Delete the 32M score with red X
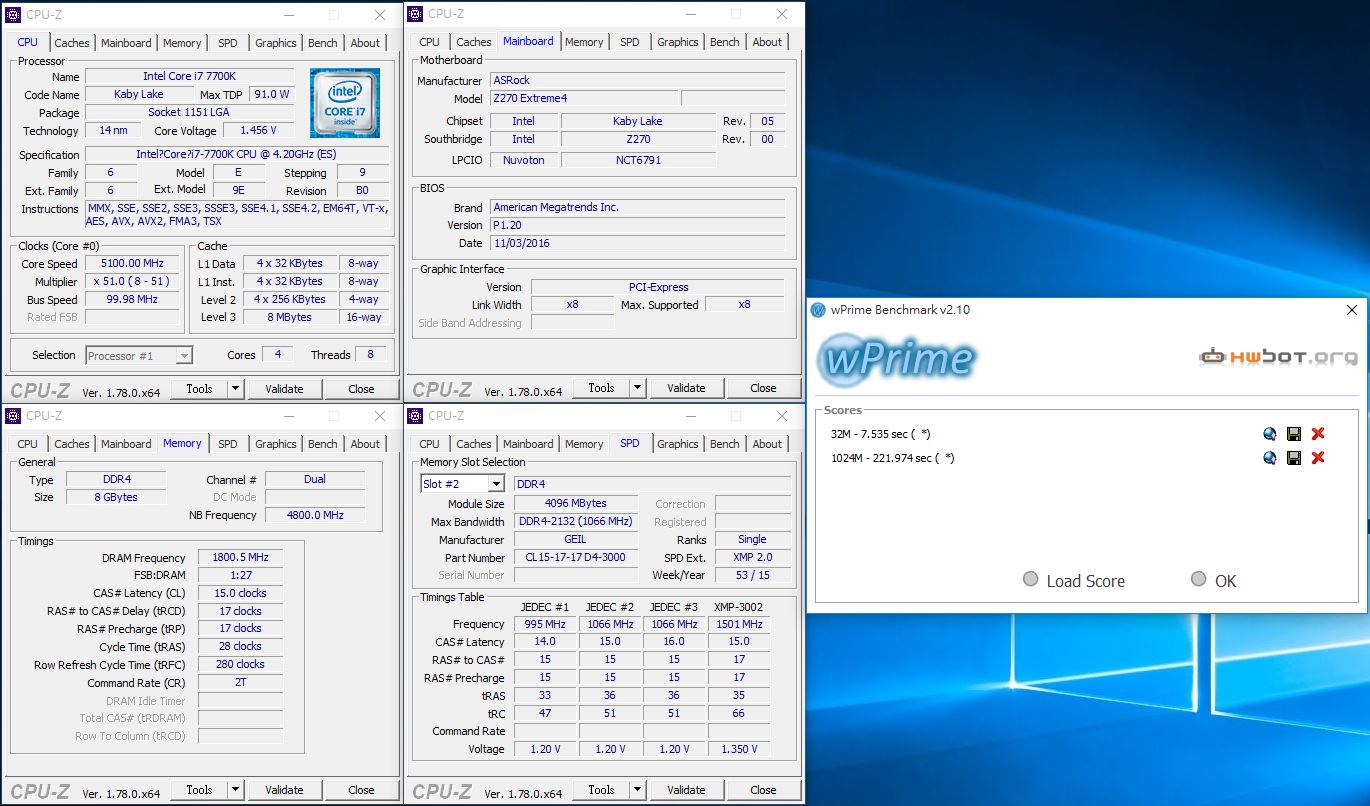Screen dimensions: 1370x806 click(x=1318, y=434)
